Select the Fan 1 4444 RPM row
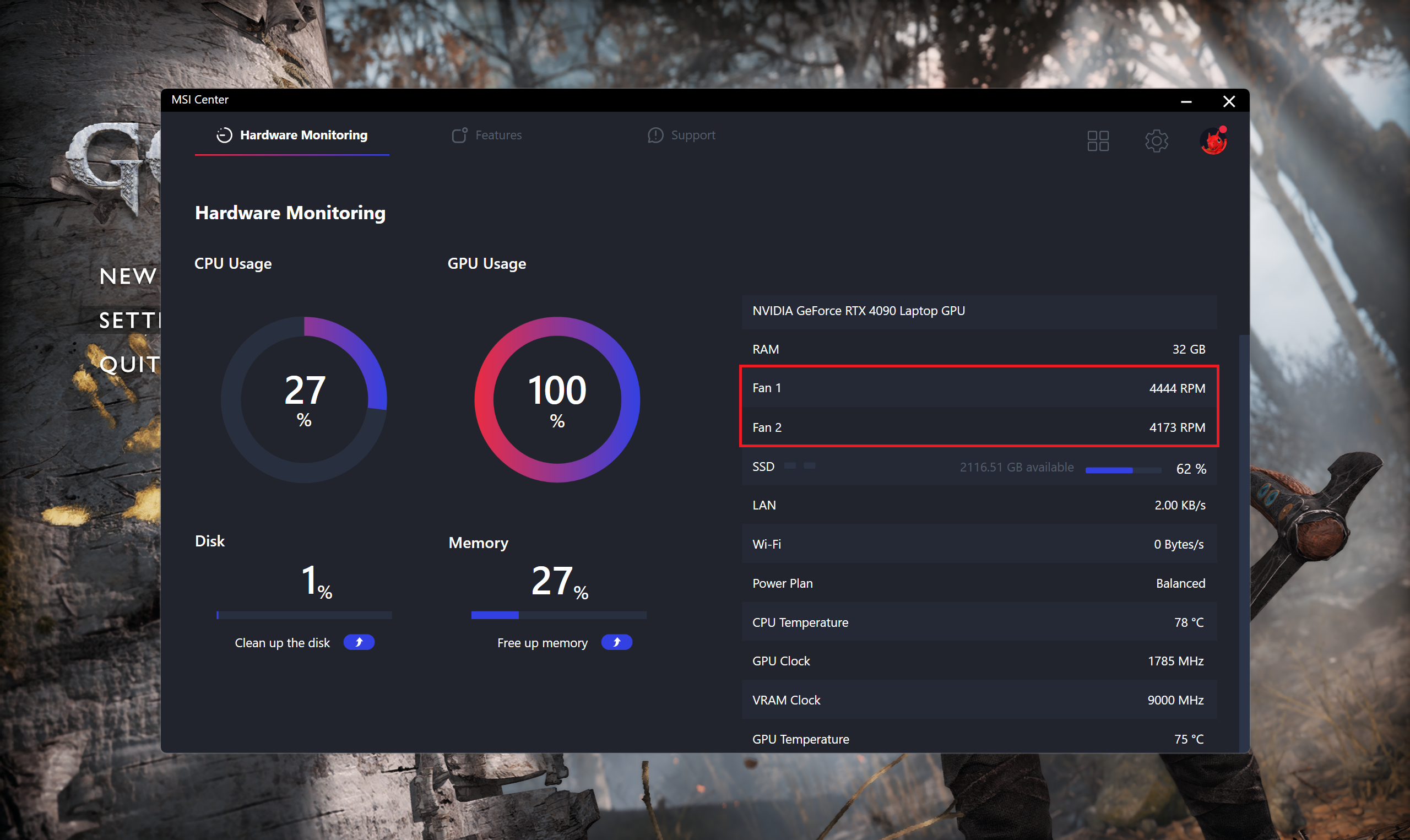 click(979, 388)
